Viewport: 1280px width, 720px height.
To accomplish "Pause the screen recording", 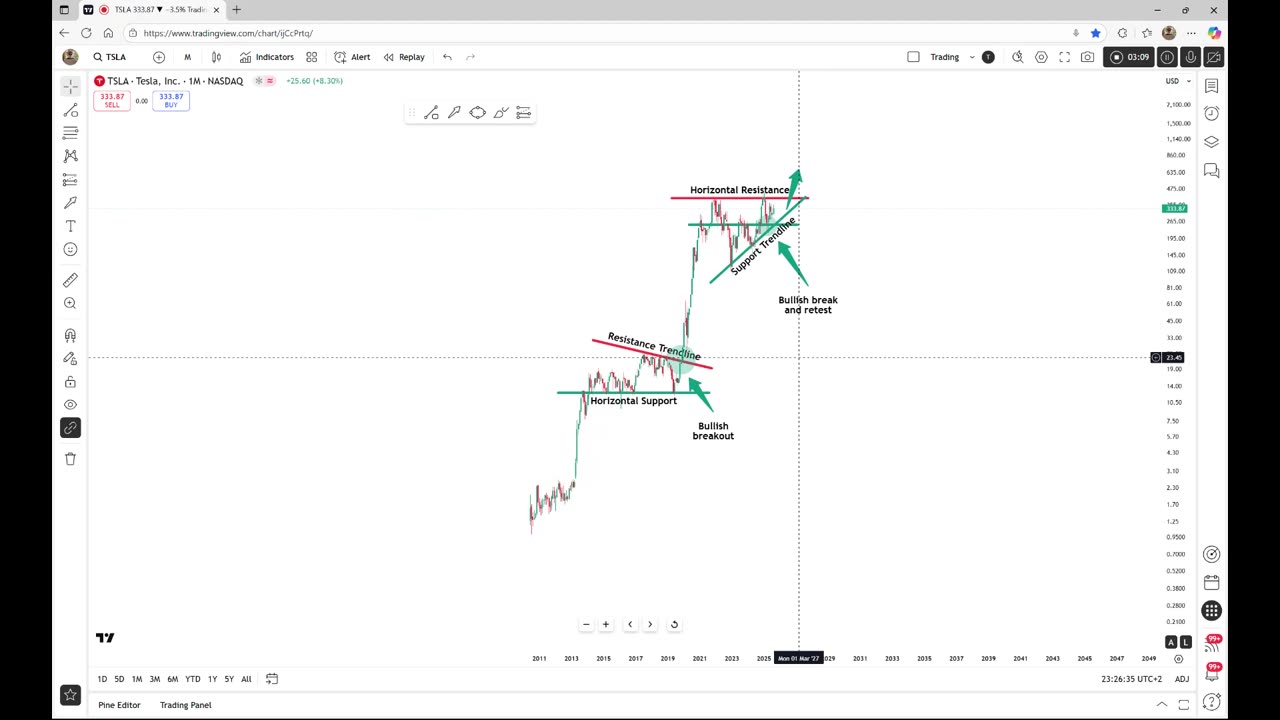I will tap(1167, 57).
